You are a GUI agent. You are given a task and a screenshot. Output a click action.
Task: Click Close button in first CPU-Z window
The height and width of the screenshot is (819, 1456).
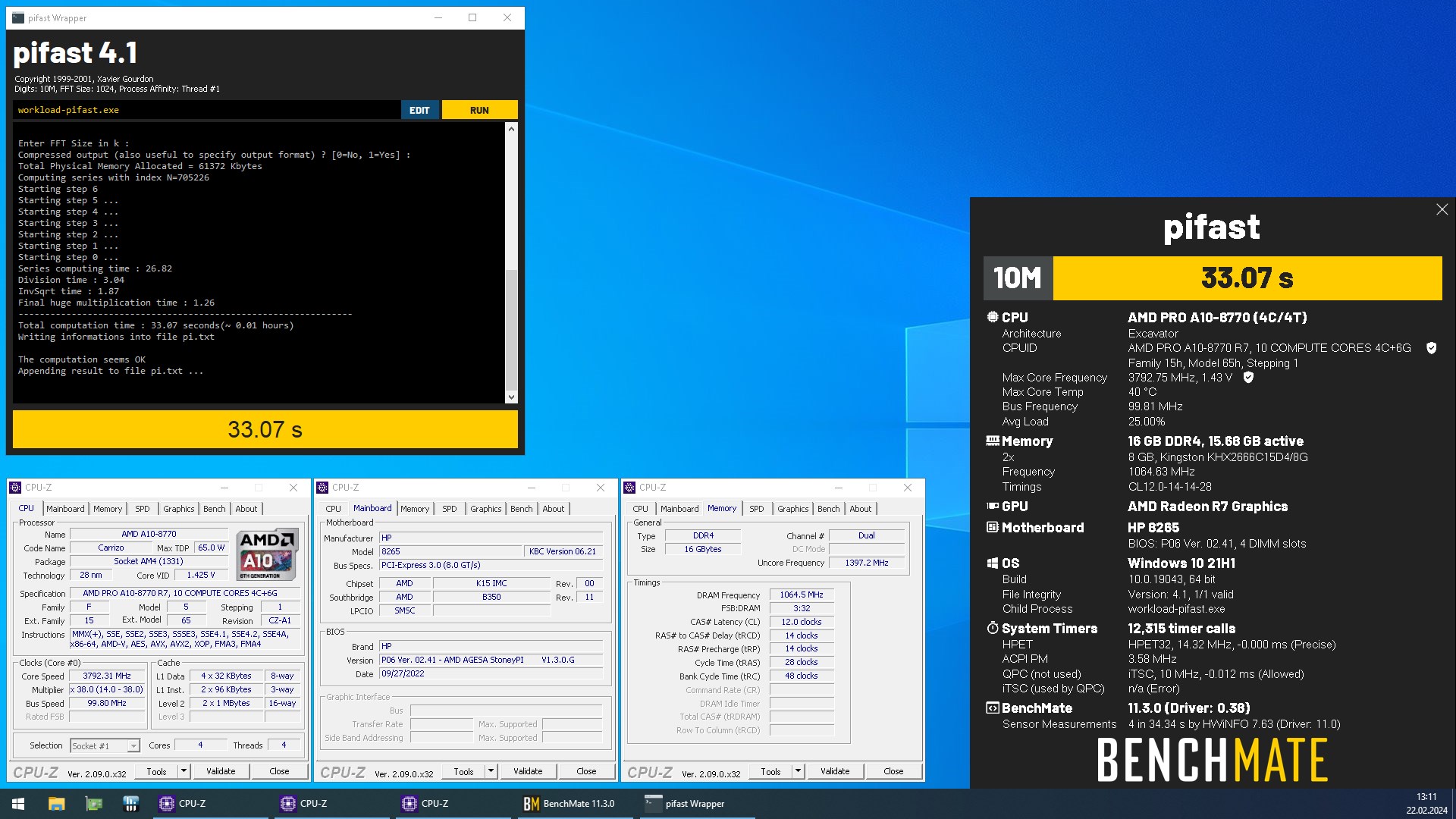click(279, 771)
